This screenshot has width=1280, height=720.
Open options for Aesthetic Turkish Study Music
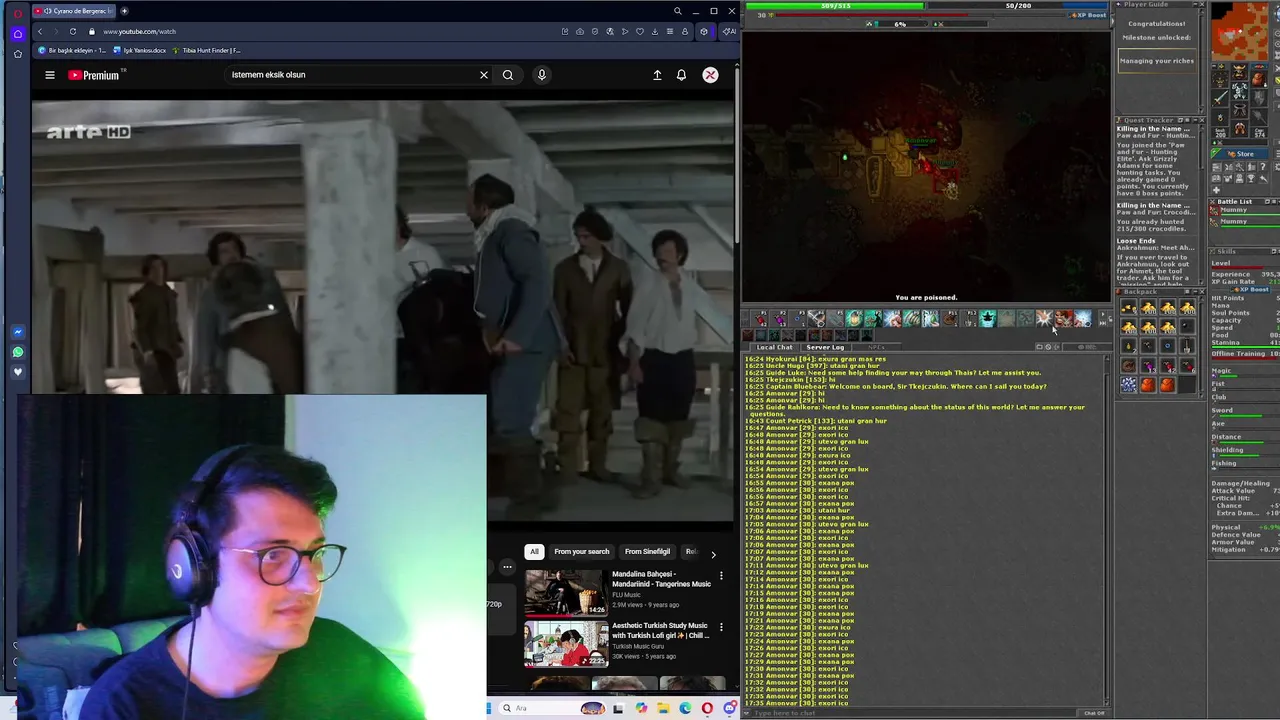click(x=721, y=627)
